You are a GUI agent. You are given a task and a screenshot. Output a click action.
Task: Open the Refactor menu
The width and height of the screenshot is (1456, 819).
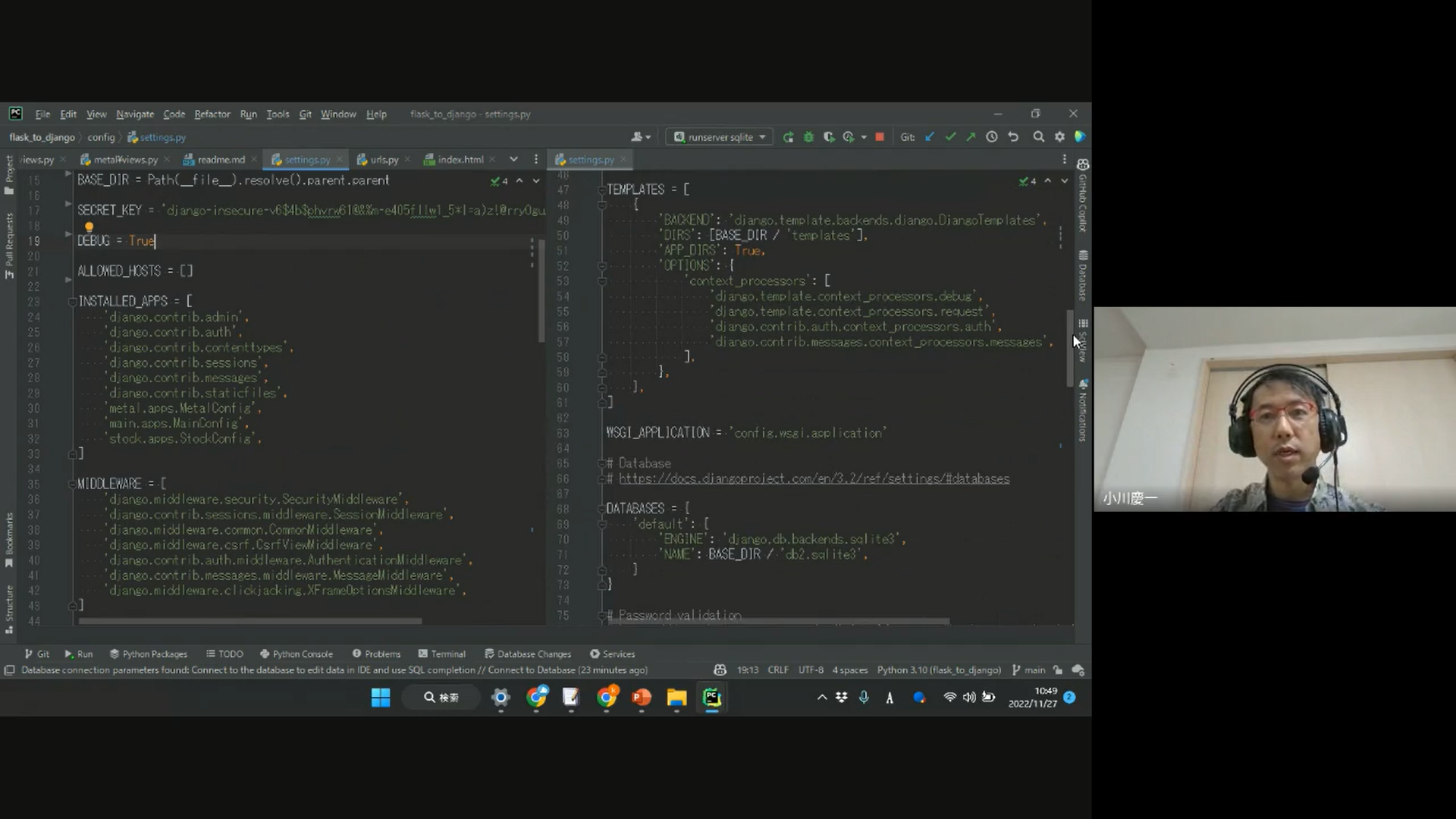pyautogui.click(x=212, y=115)
